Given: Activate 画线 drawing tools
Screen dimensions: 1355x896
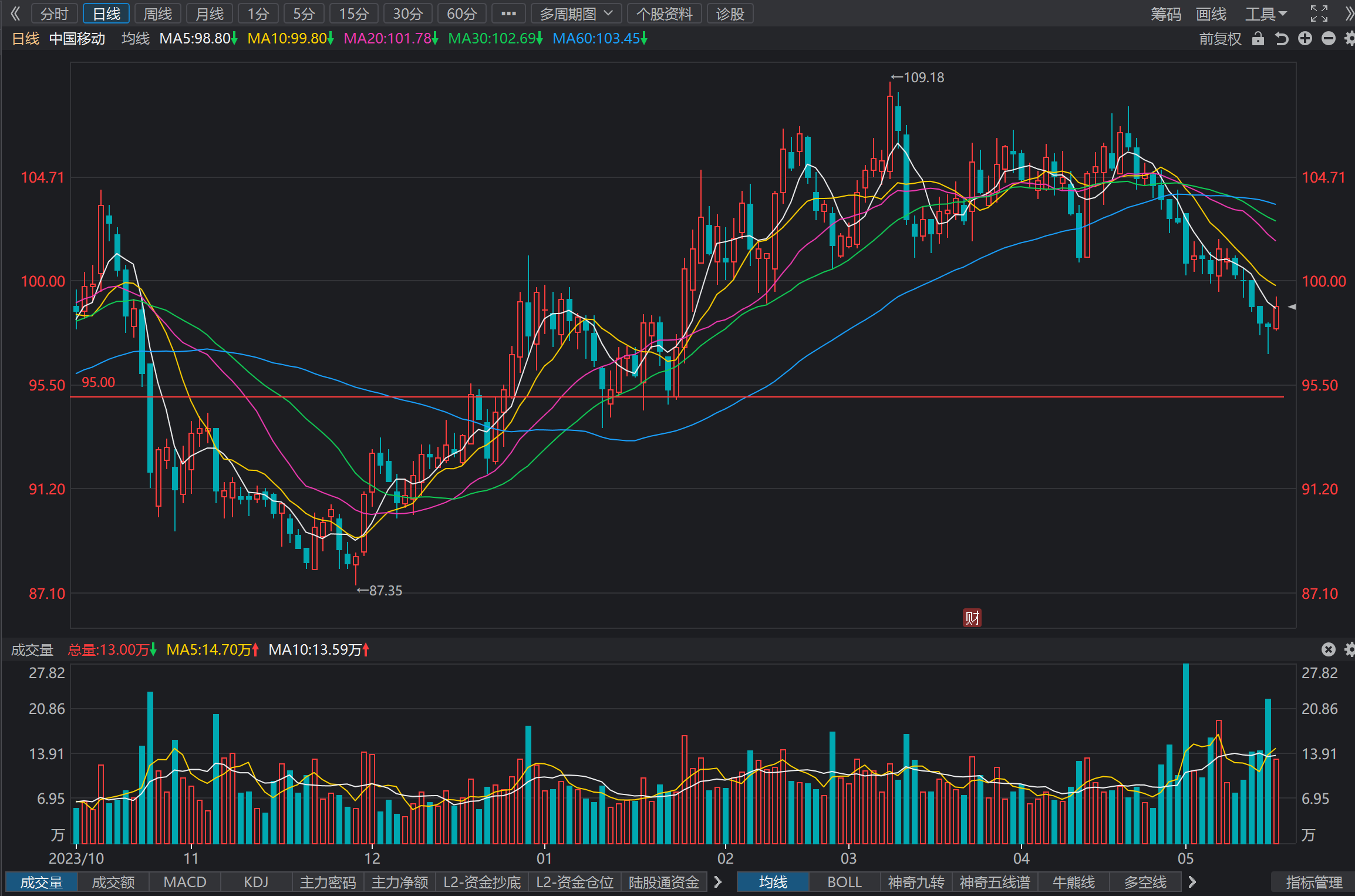Looking at the screenshot, I should [x=1211, y=14].
